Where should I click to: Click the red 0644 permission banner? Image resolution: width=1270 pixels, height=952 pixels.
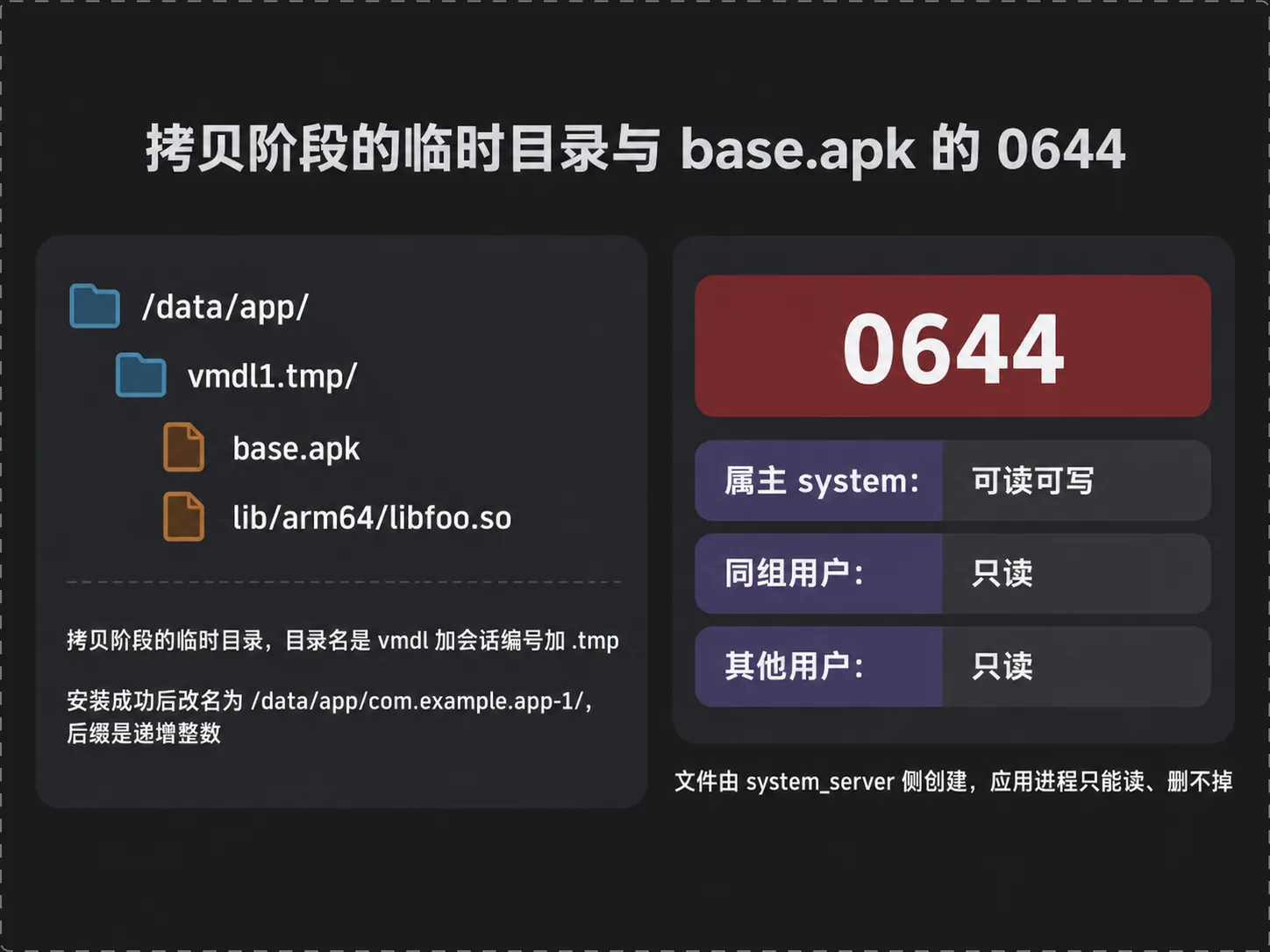(952, 345)
